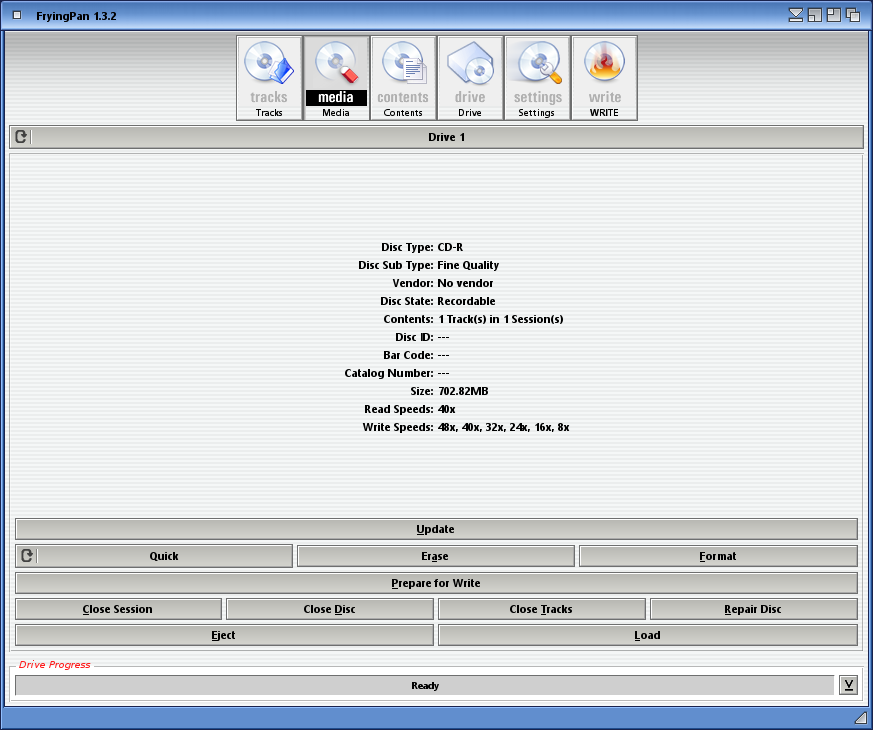Switch to the Drive page icon
Screen dimensions: 873x730
point(470,78)
